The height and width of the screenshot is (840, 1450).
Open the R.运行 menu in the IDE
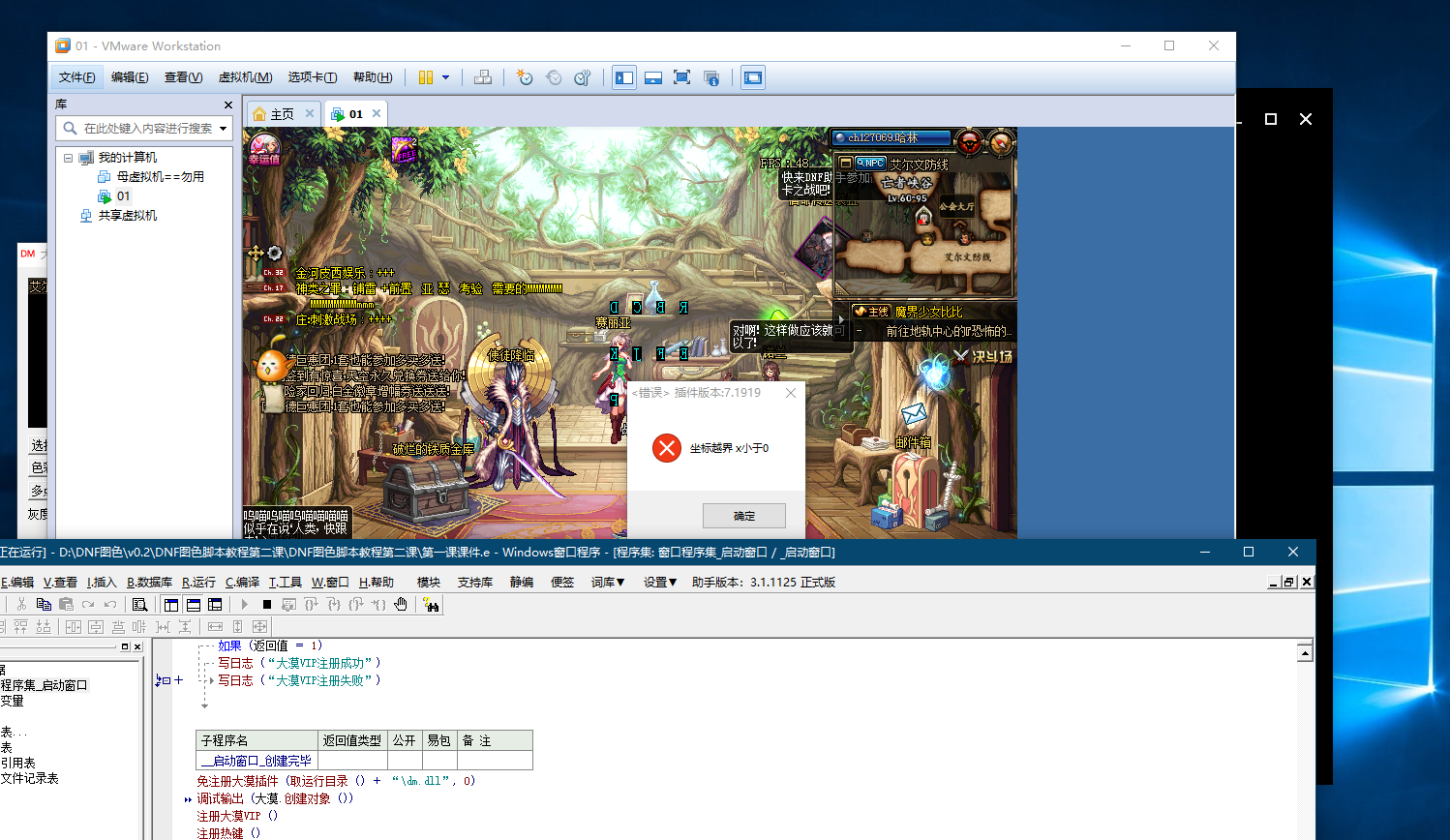pyautogui.click(x=198, y=582)
